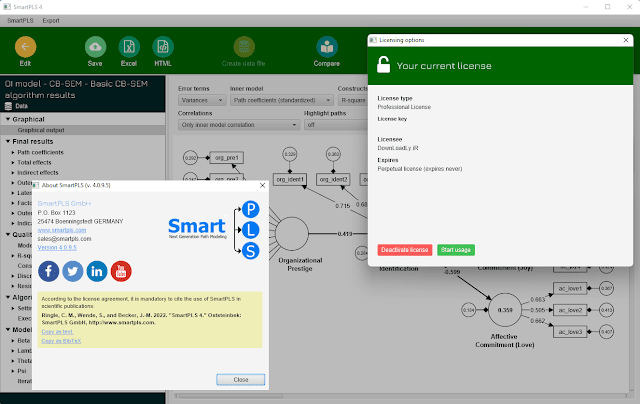Open SmartPLS Facebook page icon
The image size is (640, 404).
(49, 271)
